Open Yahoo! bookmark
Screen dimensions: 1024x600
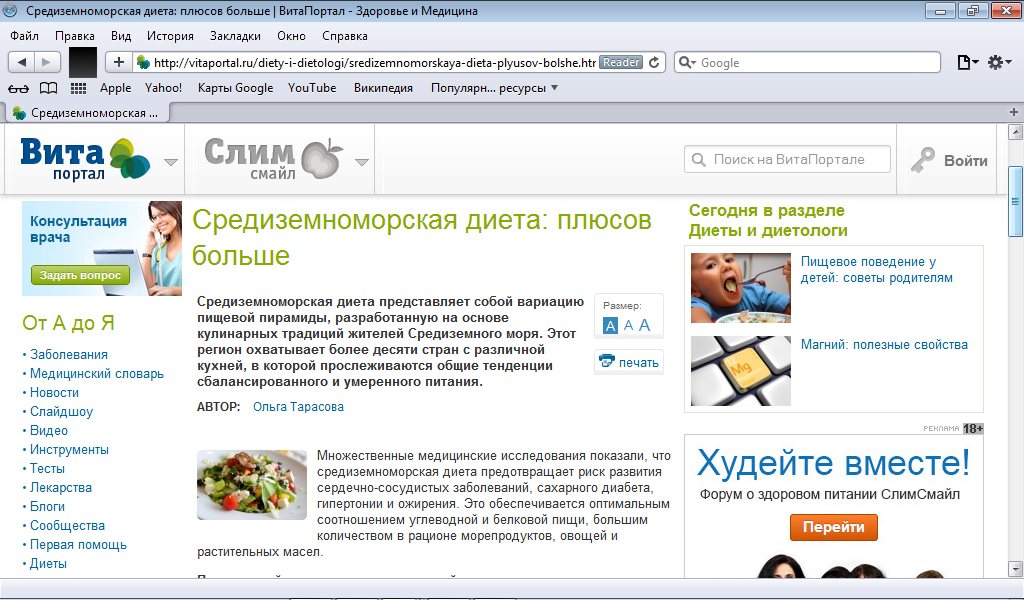click(163, 88)
